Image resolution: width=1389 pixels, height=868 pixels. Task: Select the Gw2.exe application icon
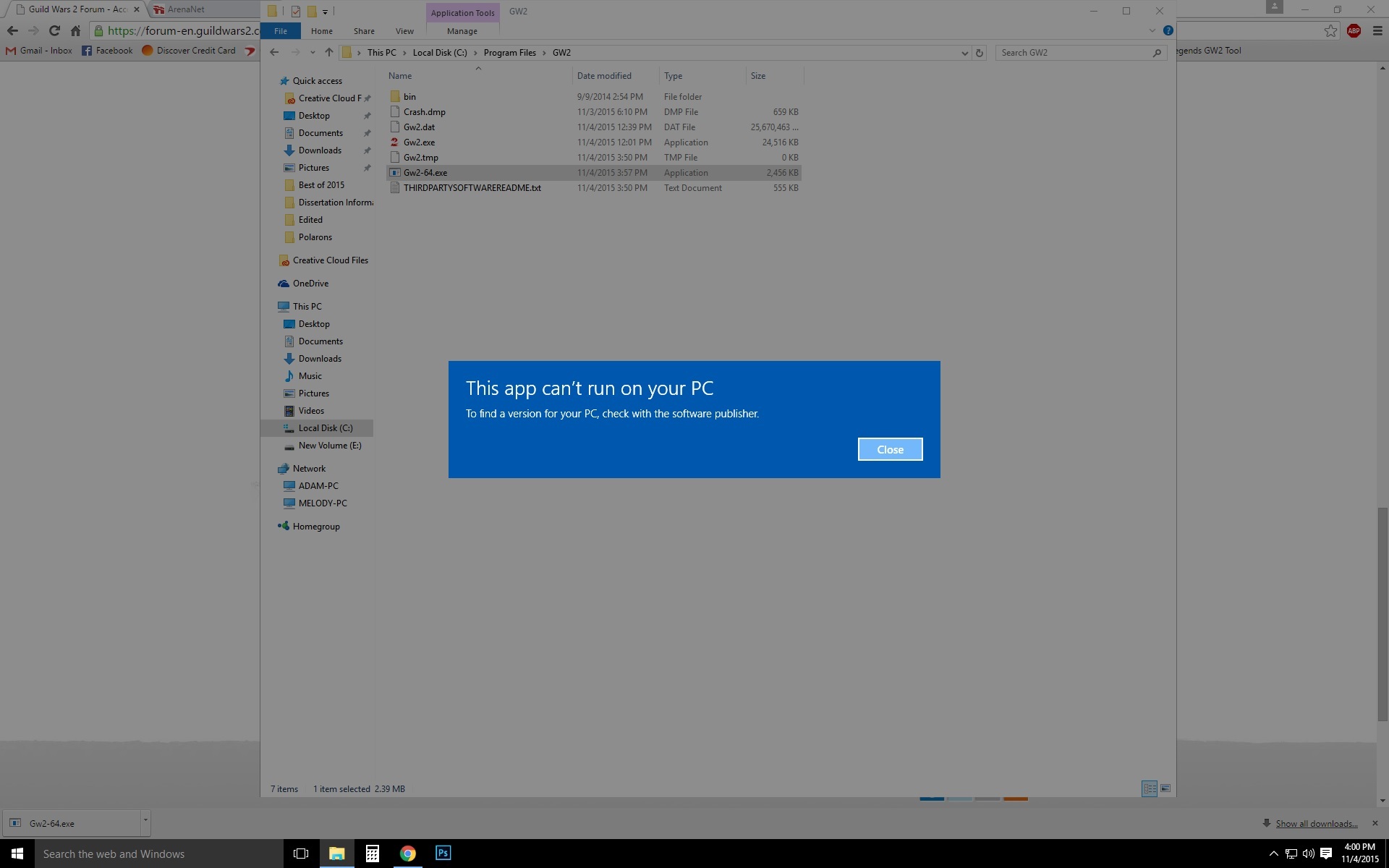click(x=394, y=142)
